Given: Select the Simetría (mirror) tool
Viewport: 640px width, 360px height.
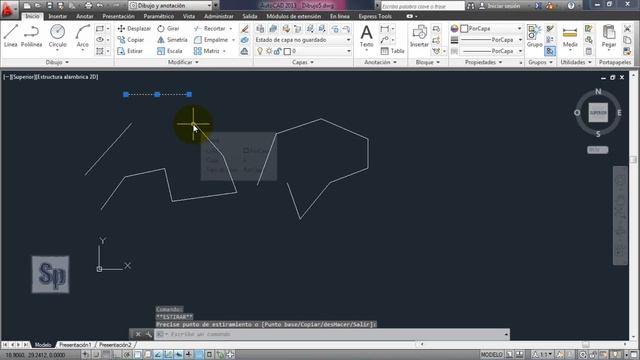Looking at the screenshot, I should click(172, 40).
